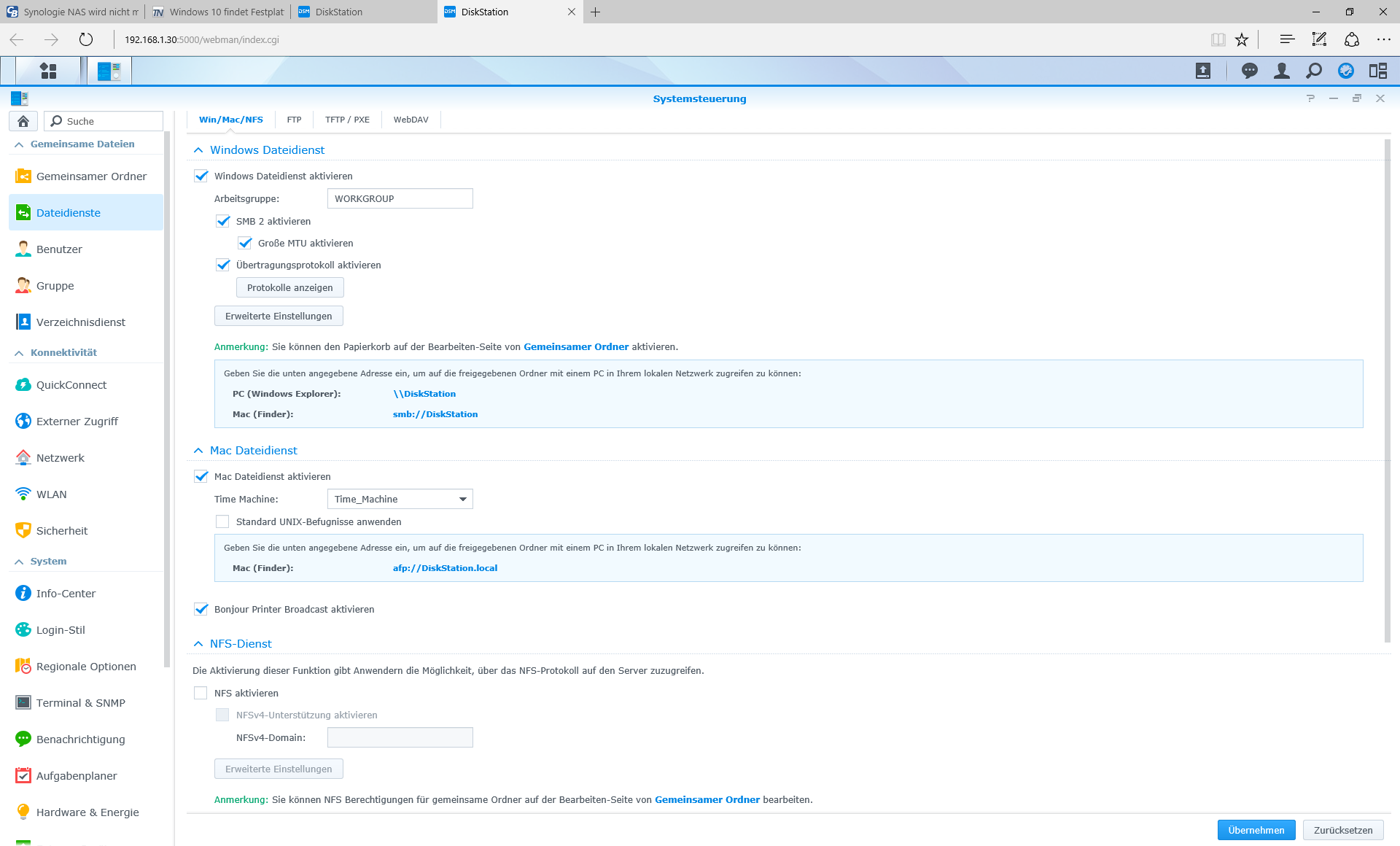
Task: Click the Übernehmen button
Action: pyautogui.click(x=1256, y=830)
